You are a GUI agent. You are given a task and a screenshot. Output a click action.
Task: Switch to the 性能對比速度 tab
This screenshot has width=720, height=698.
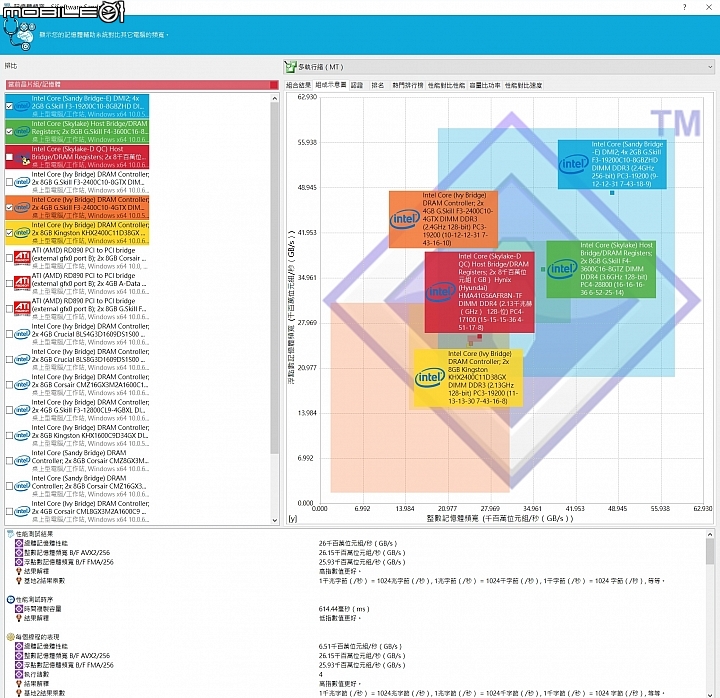pos(523,85)
